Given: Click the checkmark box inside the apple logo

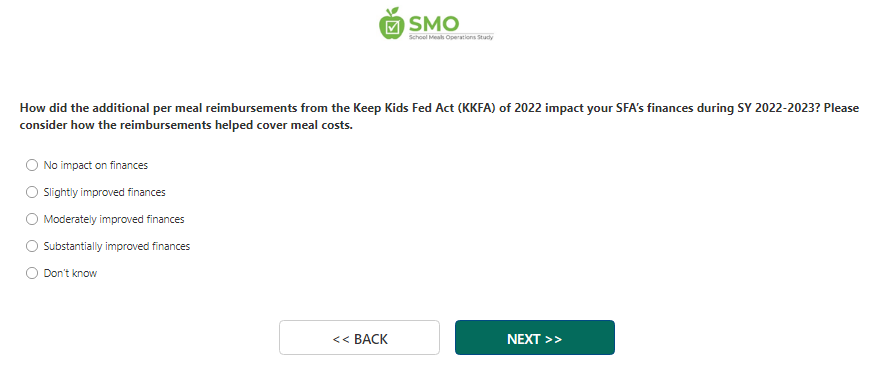Looking at the screenshot, I should 394,26.
